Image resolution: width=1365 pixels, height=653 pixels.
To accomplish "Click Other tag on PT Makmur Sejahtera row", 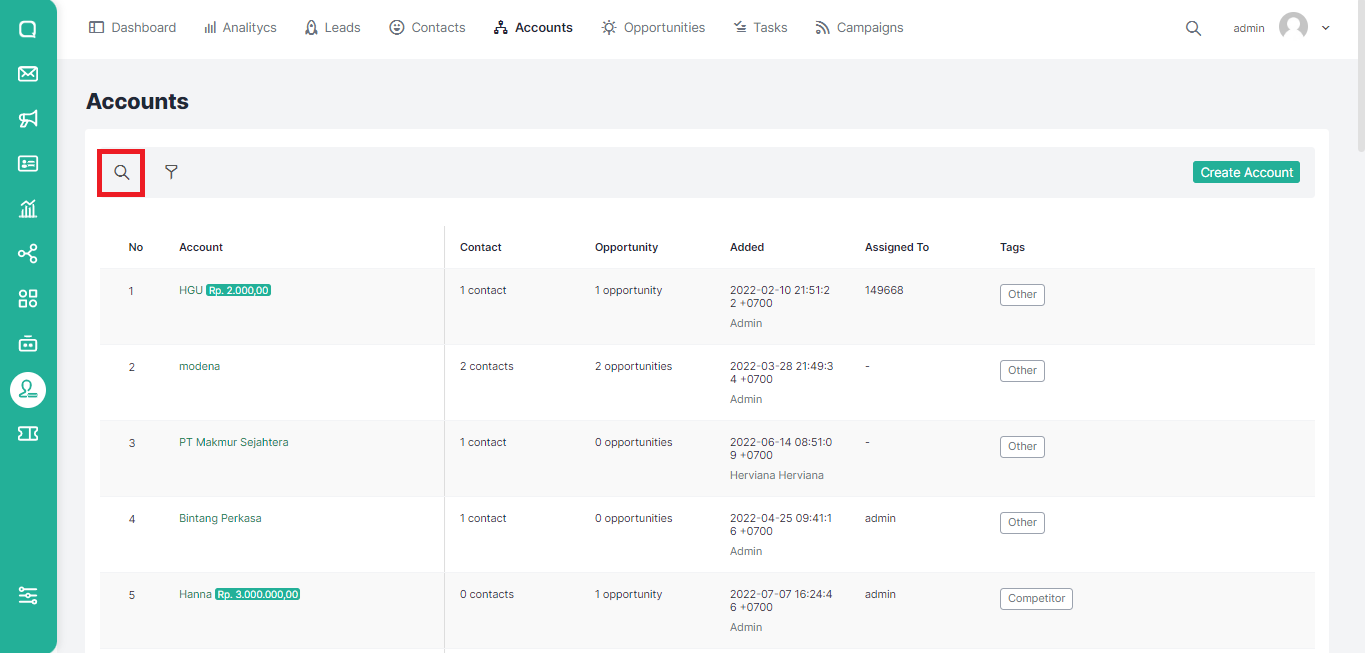I will pyautogui.click(x=1022, y=447).
